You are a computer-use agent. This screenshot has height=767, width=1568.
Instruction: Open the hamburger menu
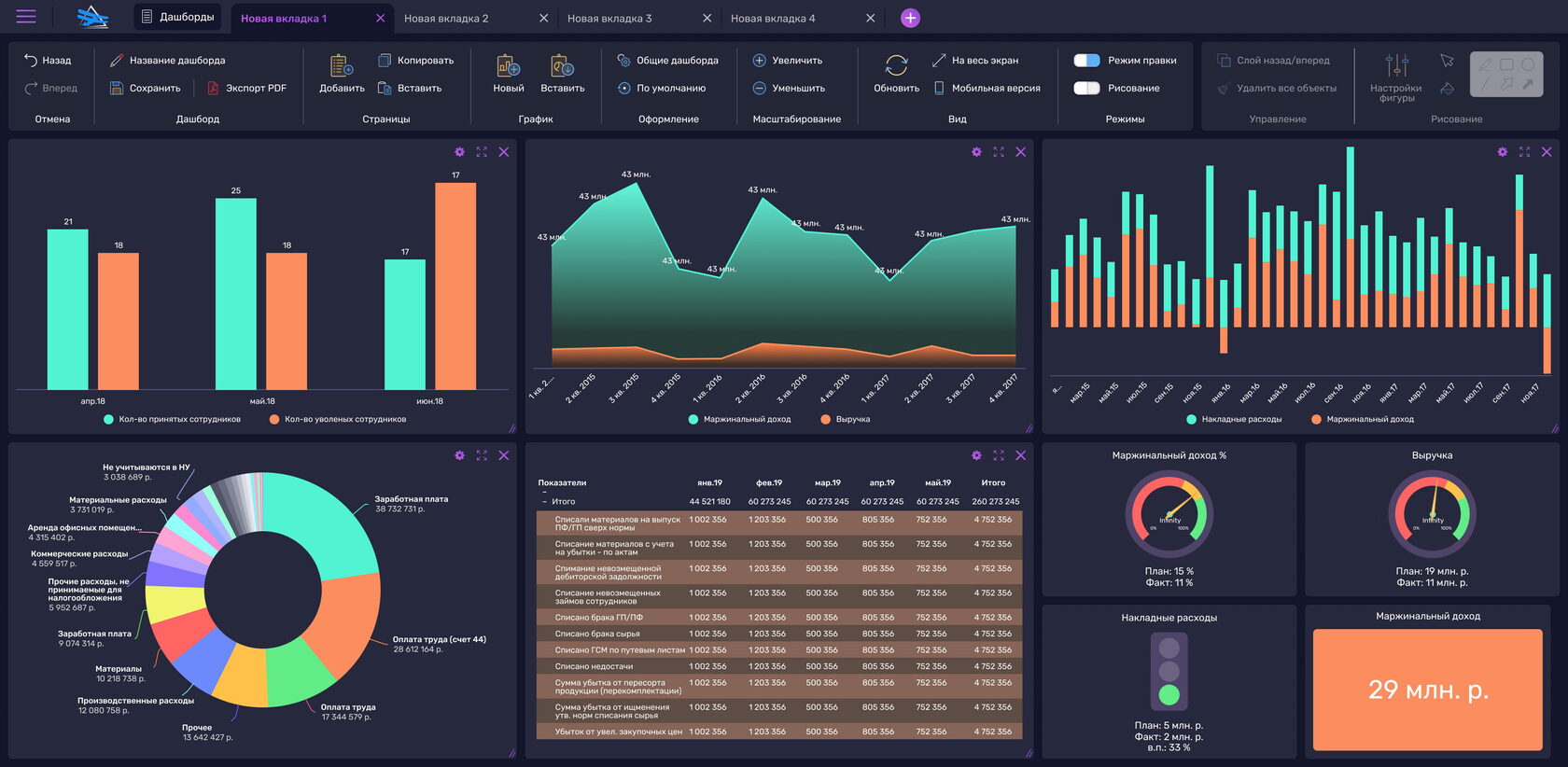pos(26,17)
